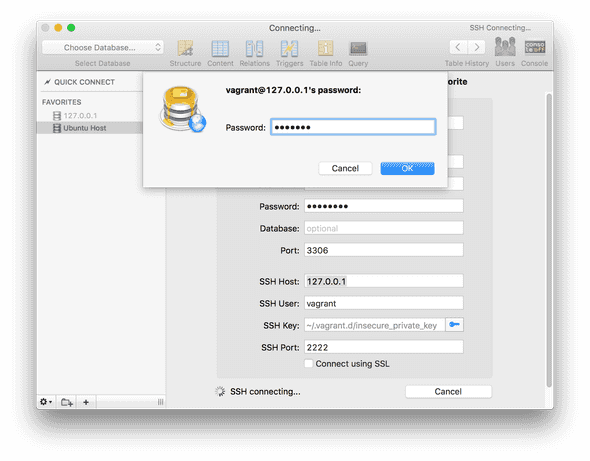
Task: Cancel the SSH password dialog
Action: 345,168
